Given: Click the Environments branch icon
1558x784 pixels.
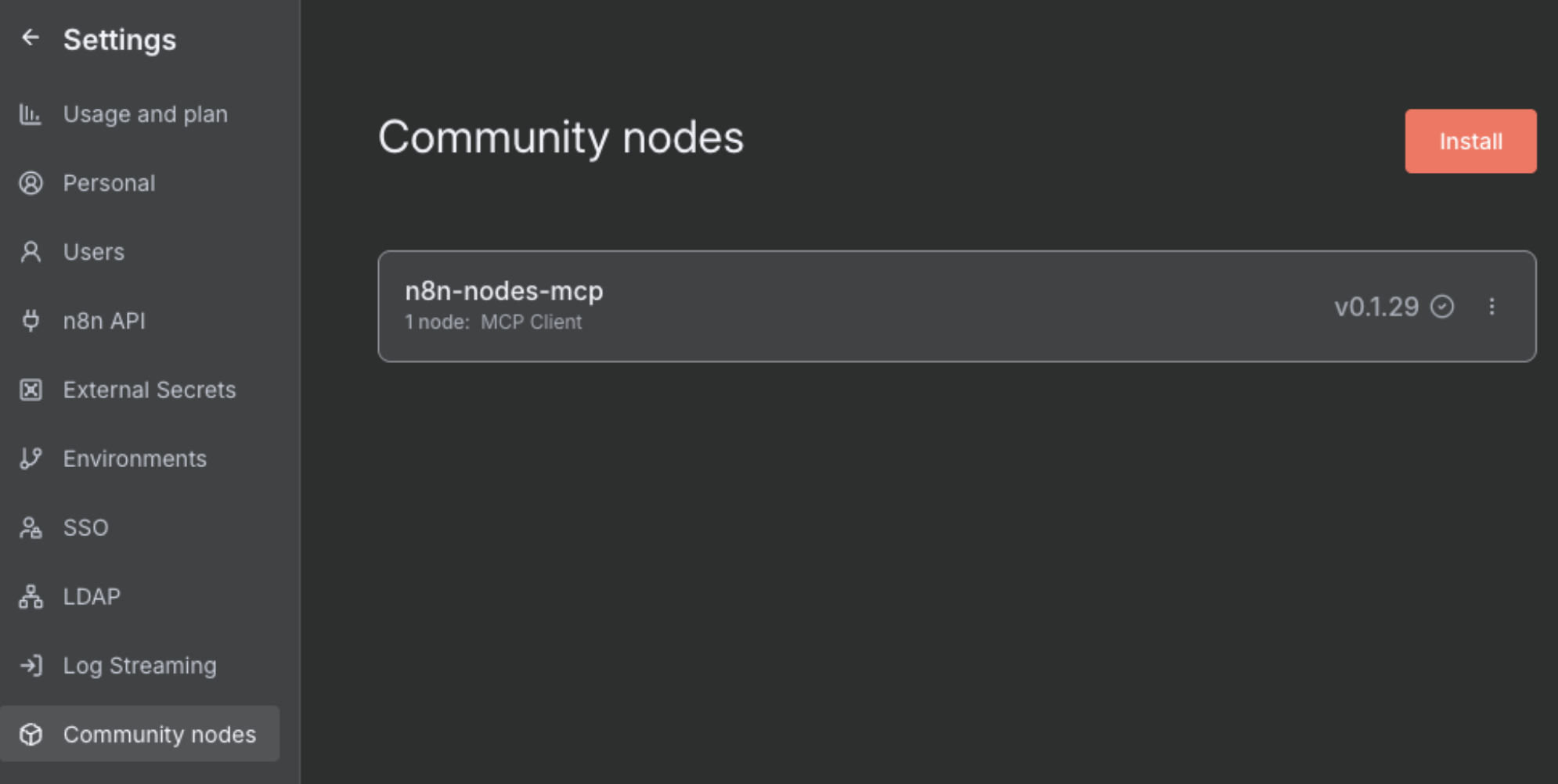Looking at the screenshot, I should [31, 459].
